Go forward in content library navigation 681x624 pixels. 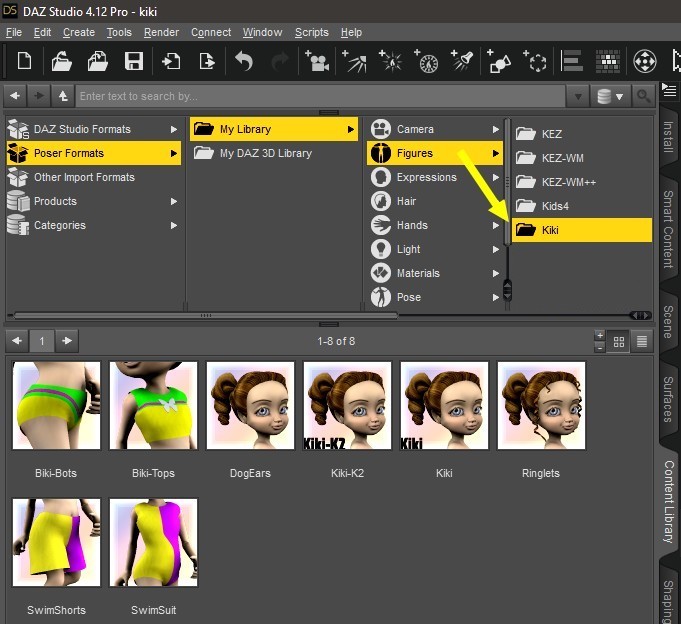point(39,96)
